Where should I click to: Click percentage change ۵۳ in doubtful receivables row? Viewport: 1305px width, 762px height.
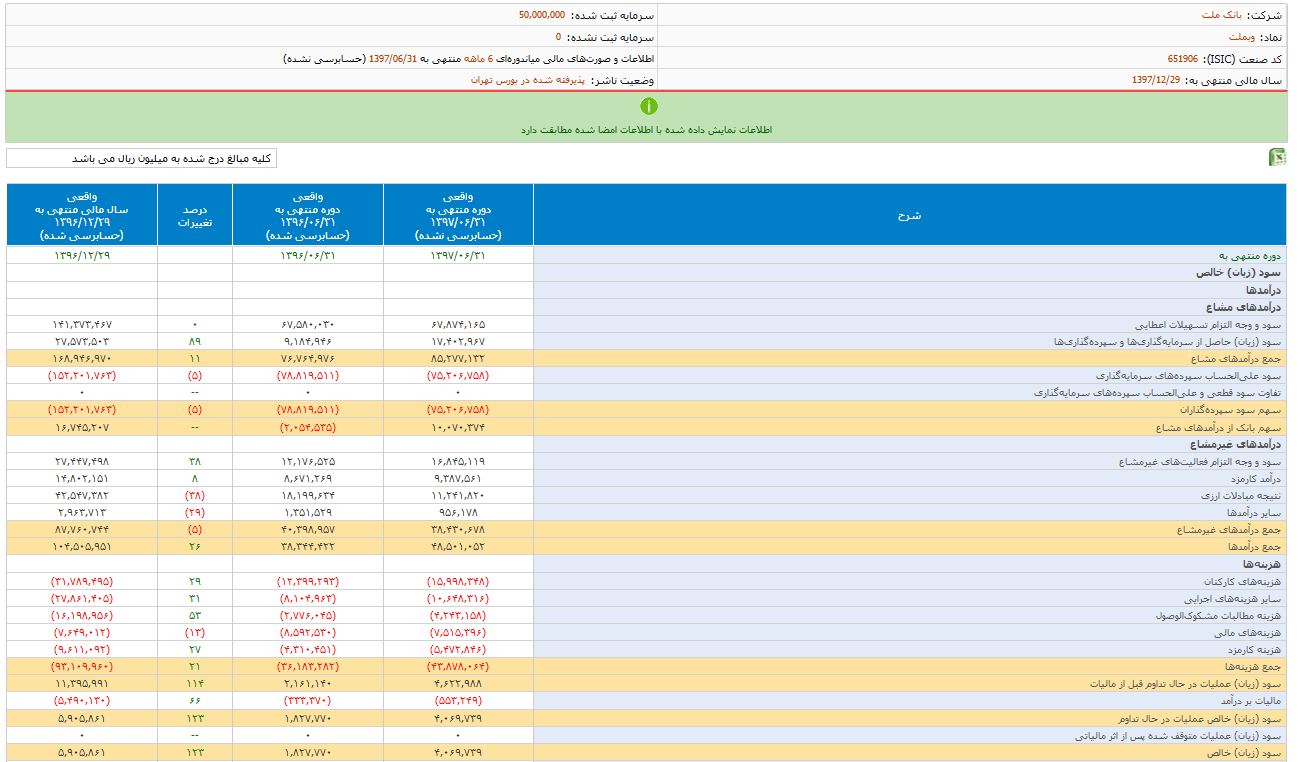point(195,615)
